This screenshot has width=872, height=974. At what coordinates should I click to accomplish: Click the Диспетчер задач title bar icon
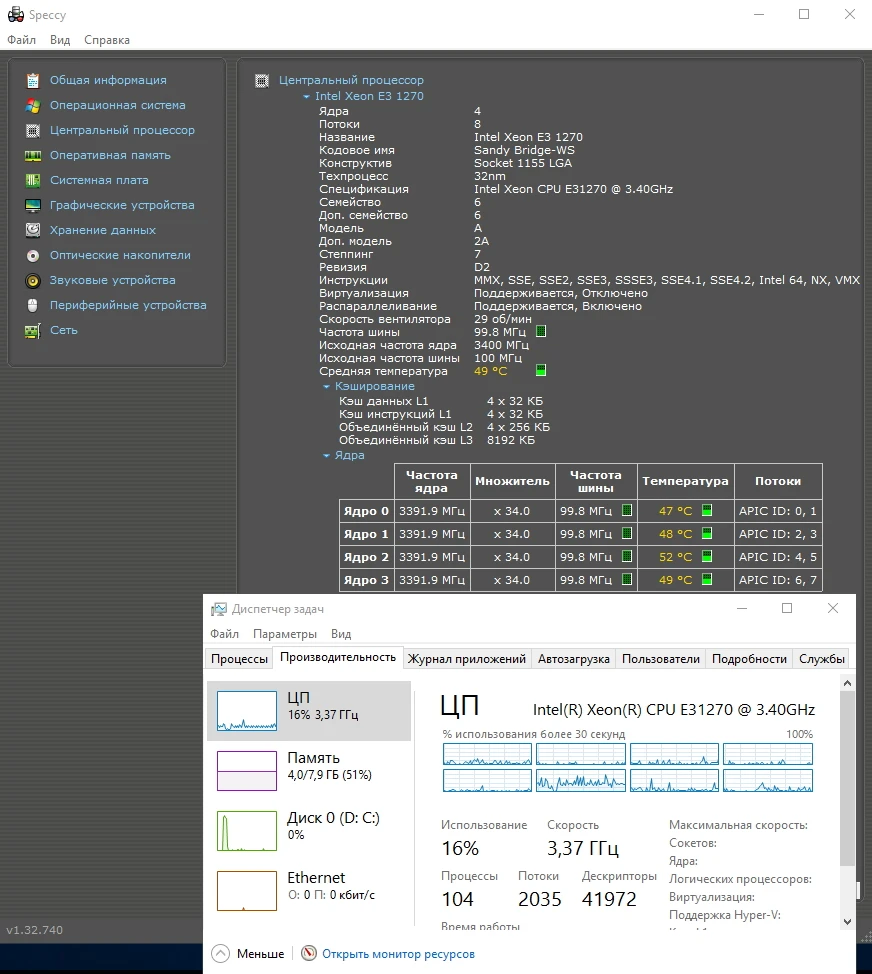point(219,609)
